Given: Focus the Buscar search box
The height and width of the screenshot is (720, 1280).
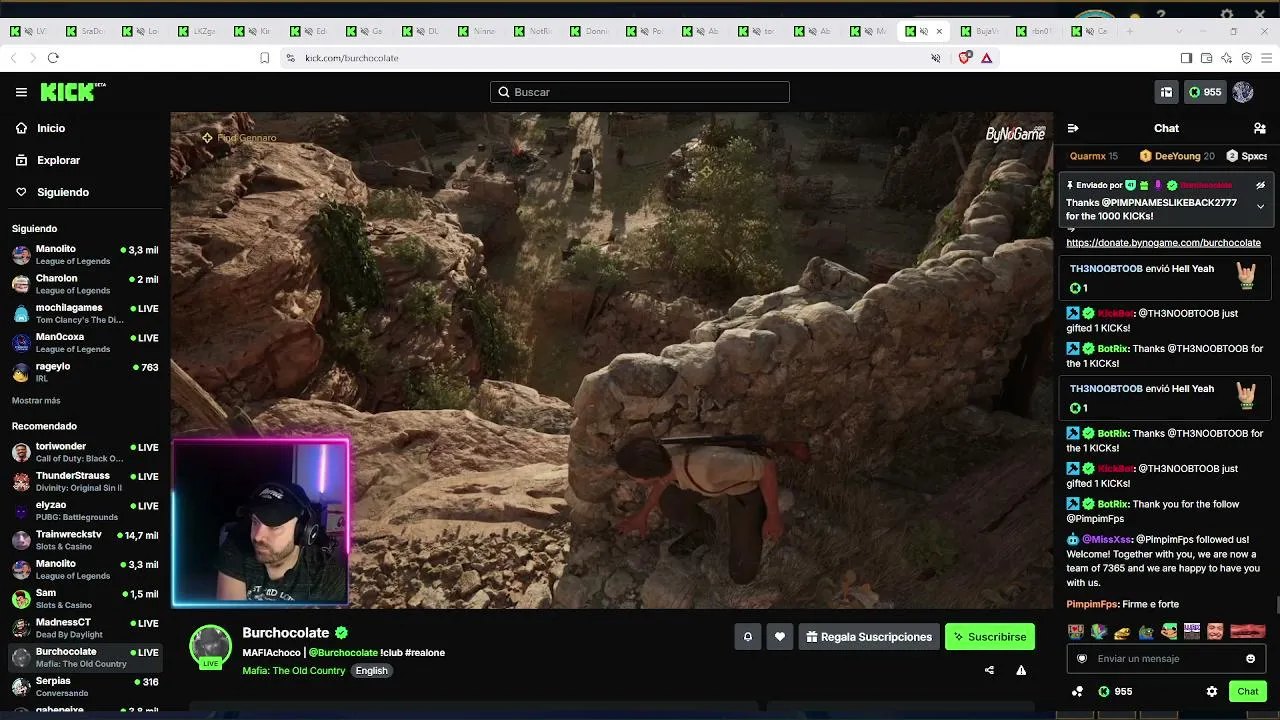Looking at the screenshot, I should click(640, 92).
